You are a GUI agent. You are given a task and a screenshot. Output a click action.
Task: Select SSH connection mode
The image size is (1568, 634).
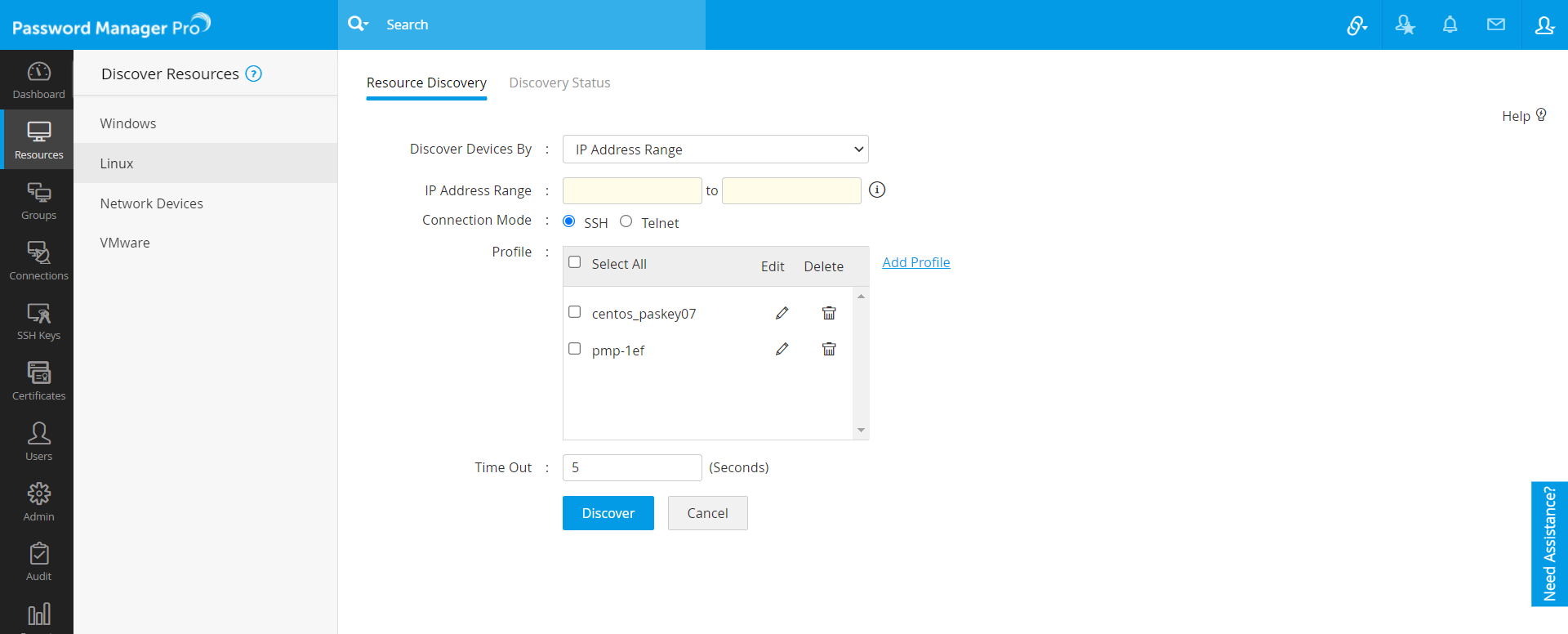569,221
